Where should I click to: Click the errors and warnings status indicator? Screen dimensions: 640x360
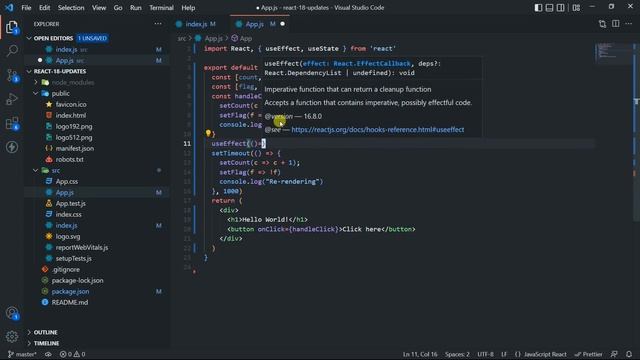[x=72, y=354]
